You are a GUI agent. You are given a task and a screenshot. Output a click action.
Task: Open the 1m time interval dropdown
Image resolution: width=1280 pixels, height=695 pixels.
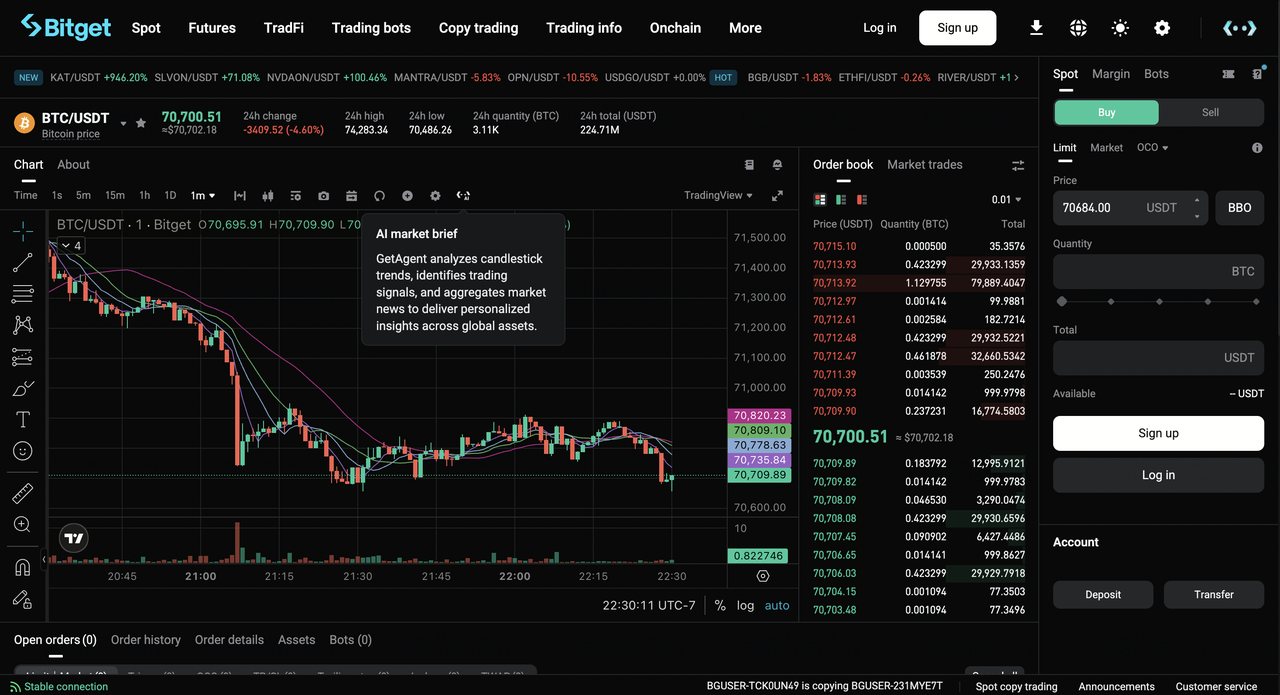point(203,196)
